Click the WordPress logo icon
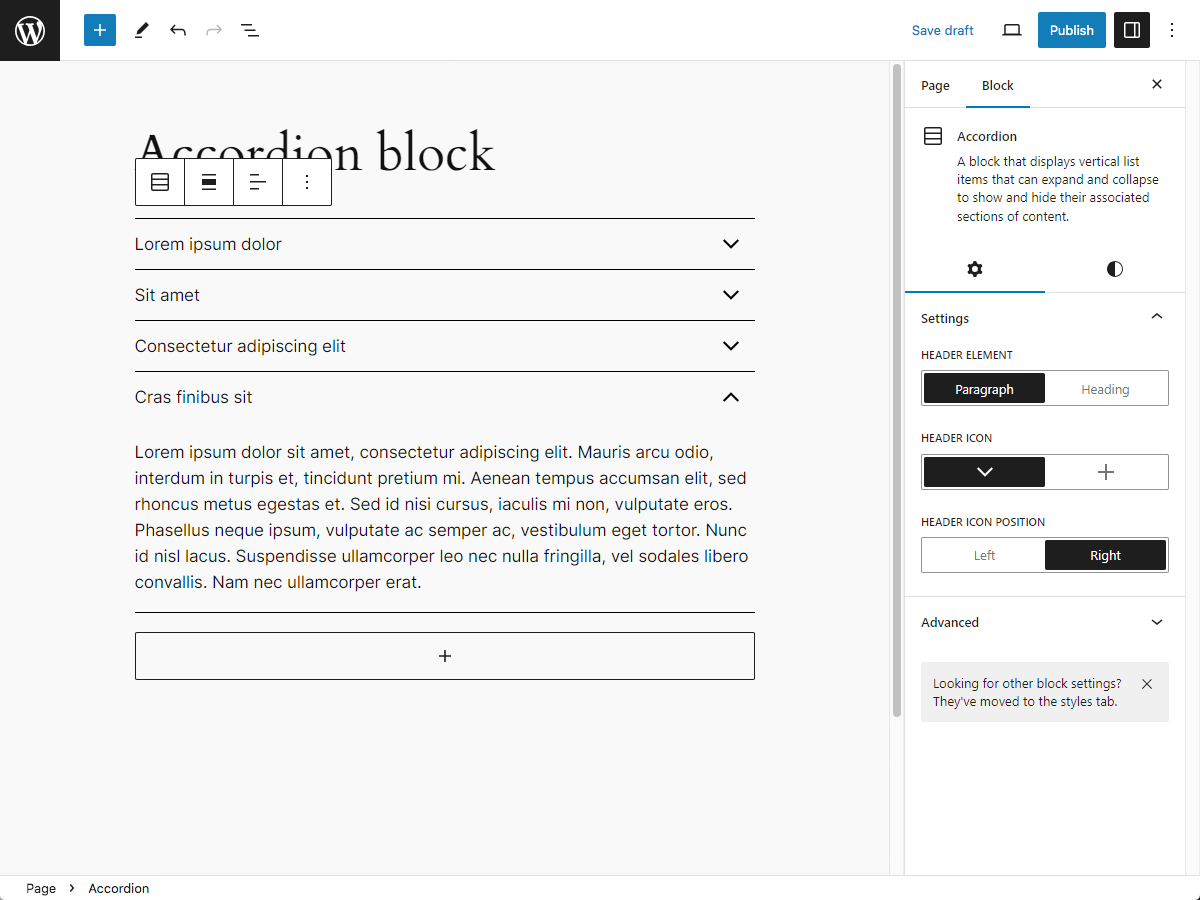 [30, 30]
